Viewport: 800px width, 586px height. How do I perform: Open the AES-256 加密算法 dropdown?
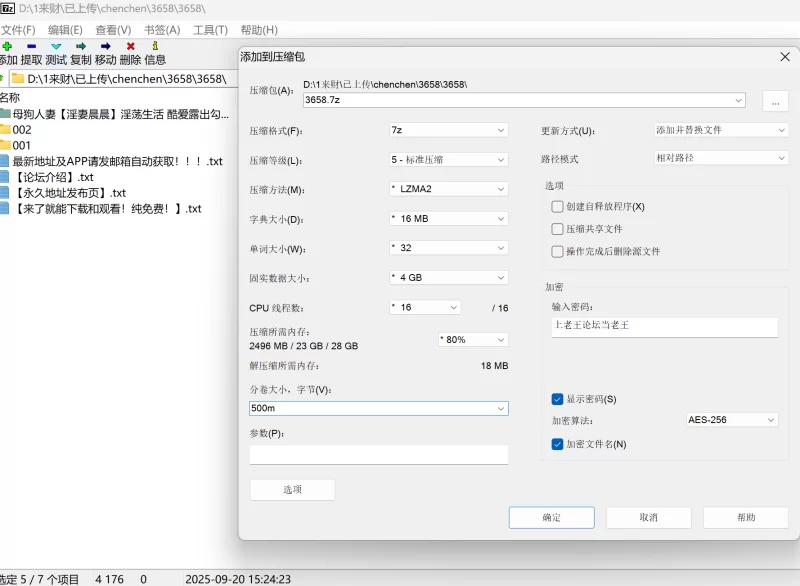732,420
